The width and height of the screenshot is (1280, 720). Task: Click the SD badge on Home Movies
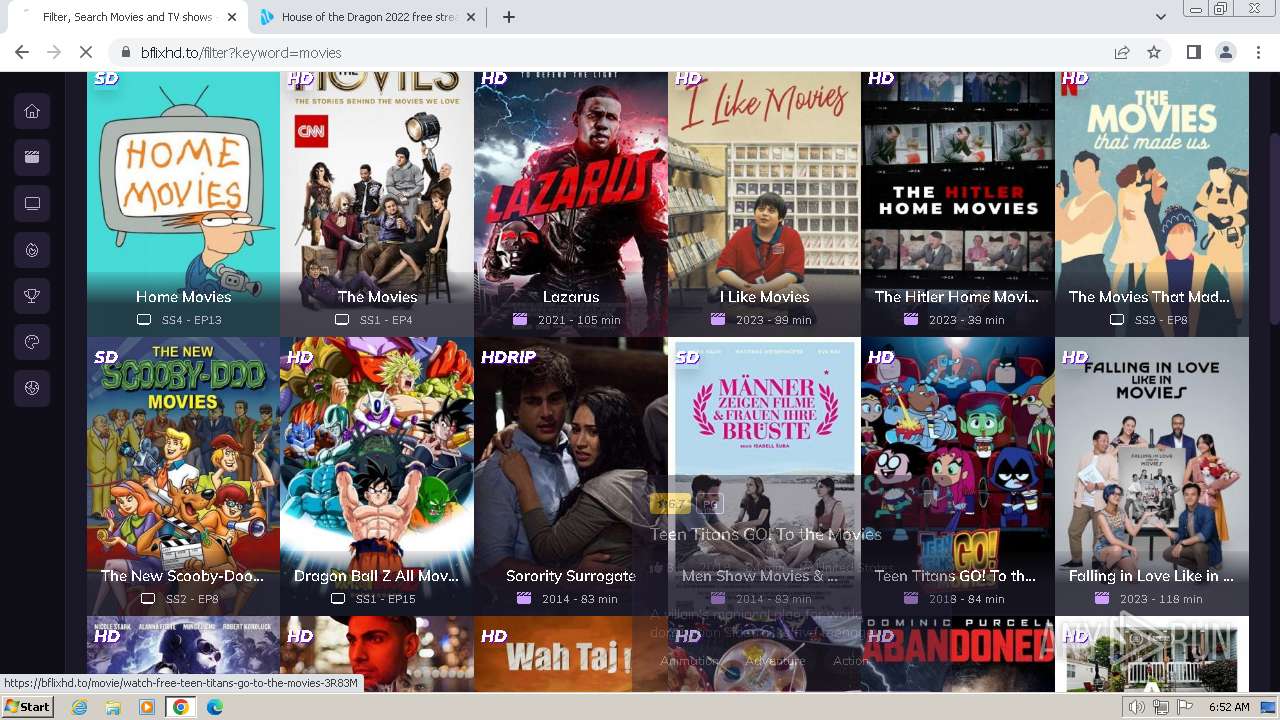click(106, 78)
